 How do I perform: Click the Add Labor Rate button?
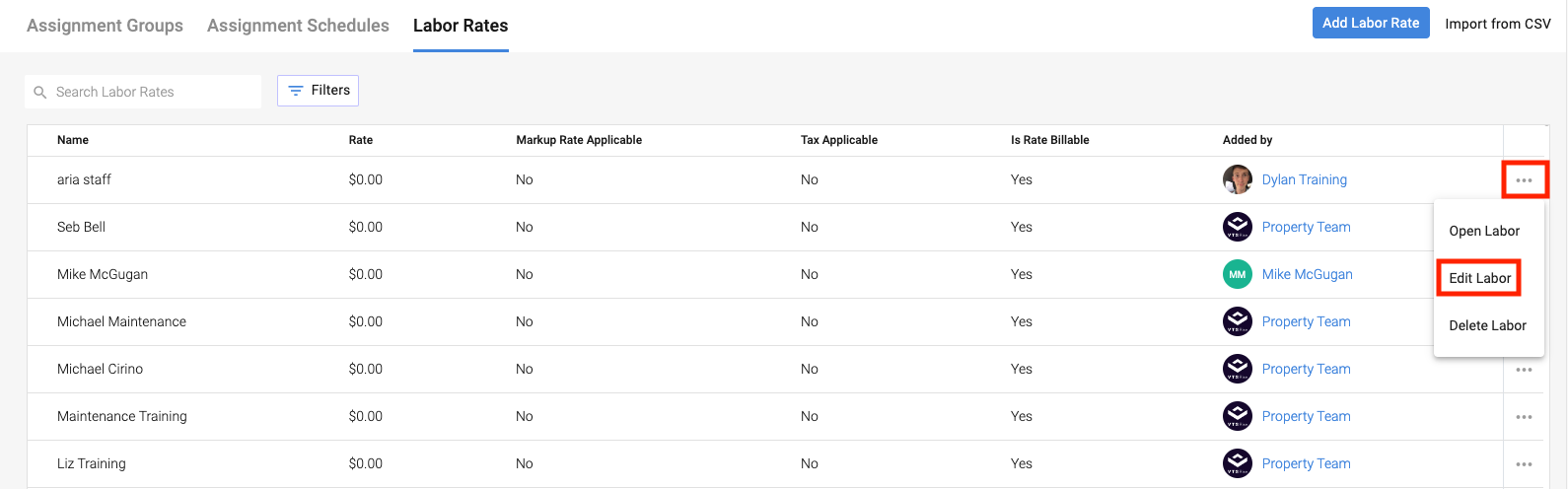[1371, 24]
